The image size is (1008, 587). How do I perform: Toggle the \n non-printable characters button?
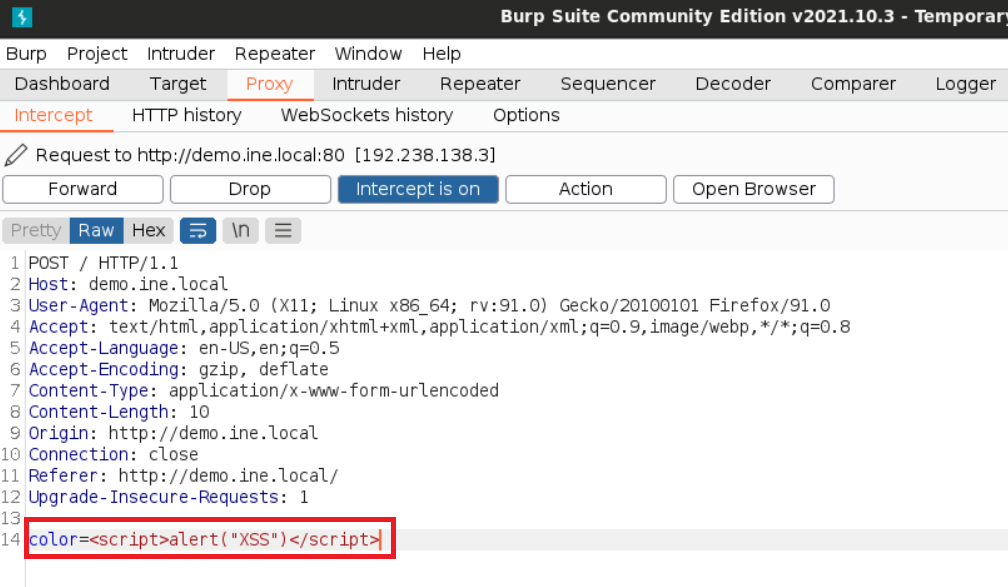(240, 230)
